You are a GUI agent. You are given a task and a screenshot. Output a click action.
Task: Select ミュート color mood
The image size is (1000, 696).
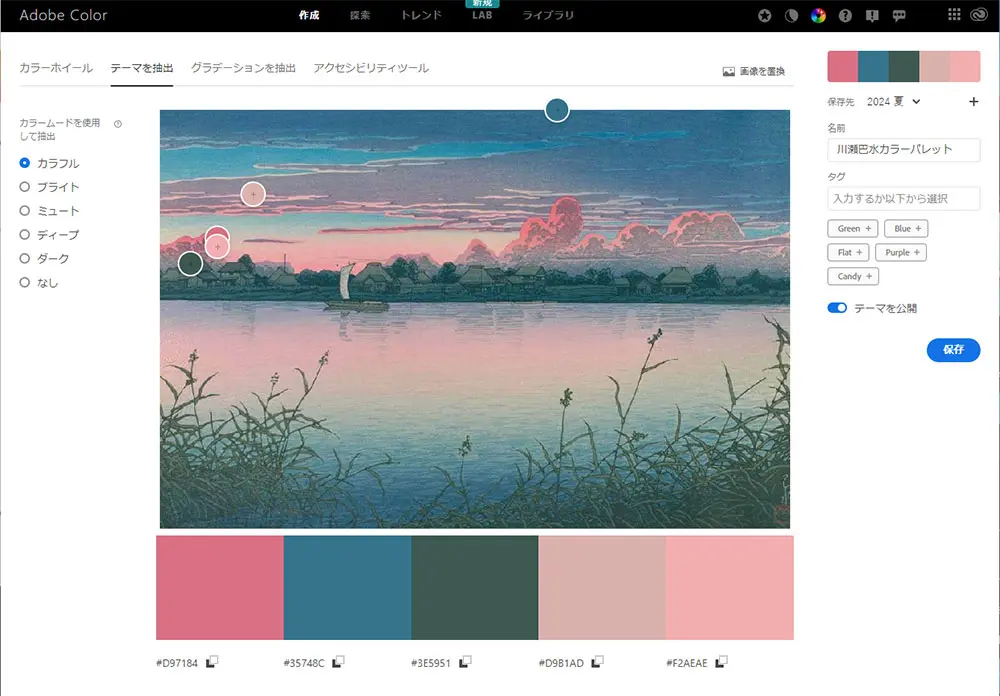click(49, 211)
